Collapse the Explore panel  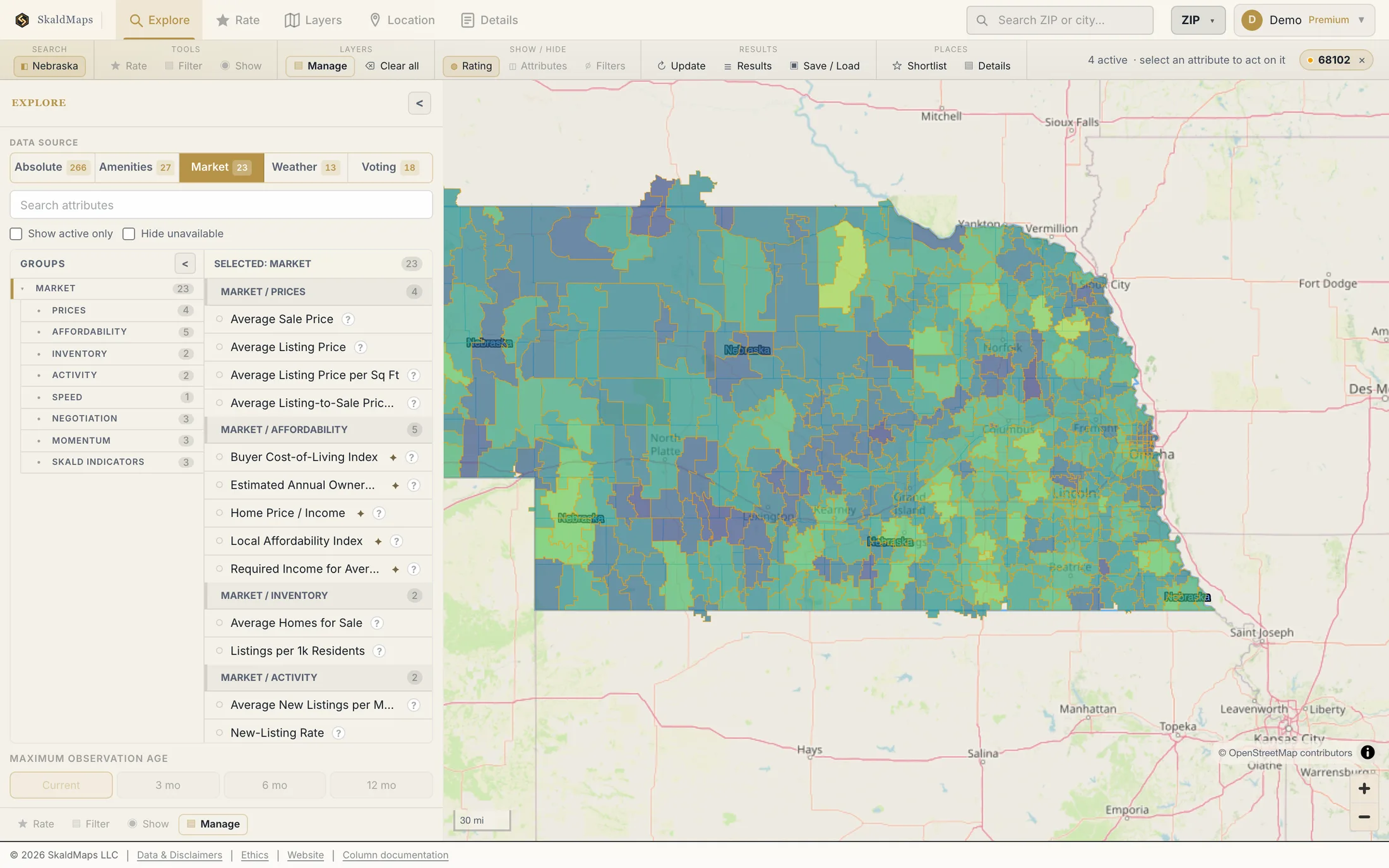click(x=419, y=104)
